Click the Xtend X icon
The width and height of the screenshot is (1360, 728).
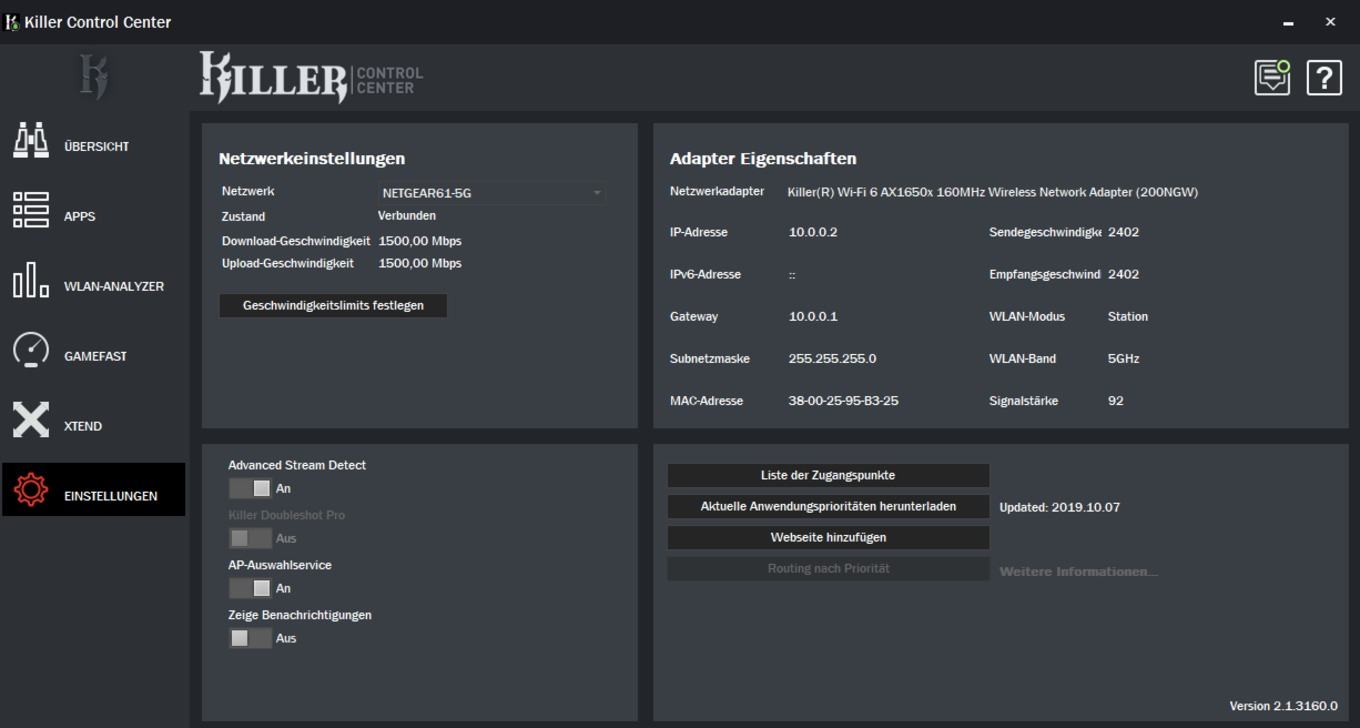coord(31,420)
